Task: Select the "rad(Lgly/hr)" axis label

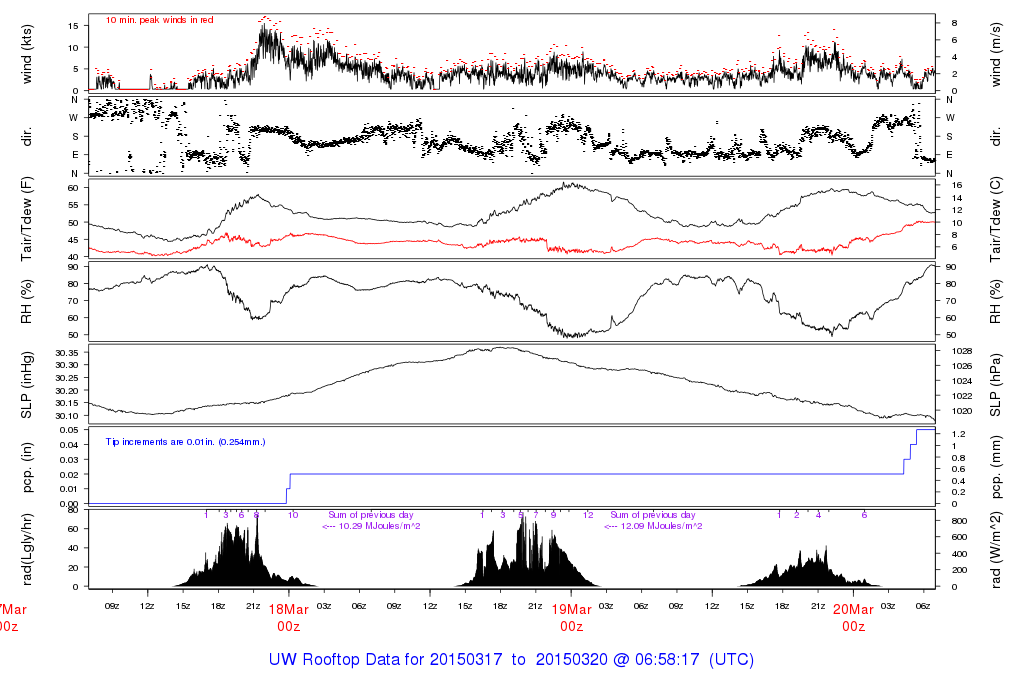Action: click(x=27, y=549)
